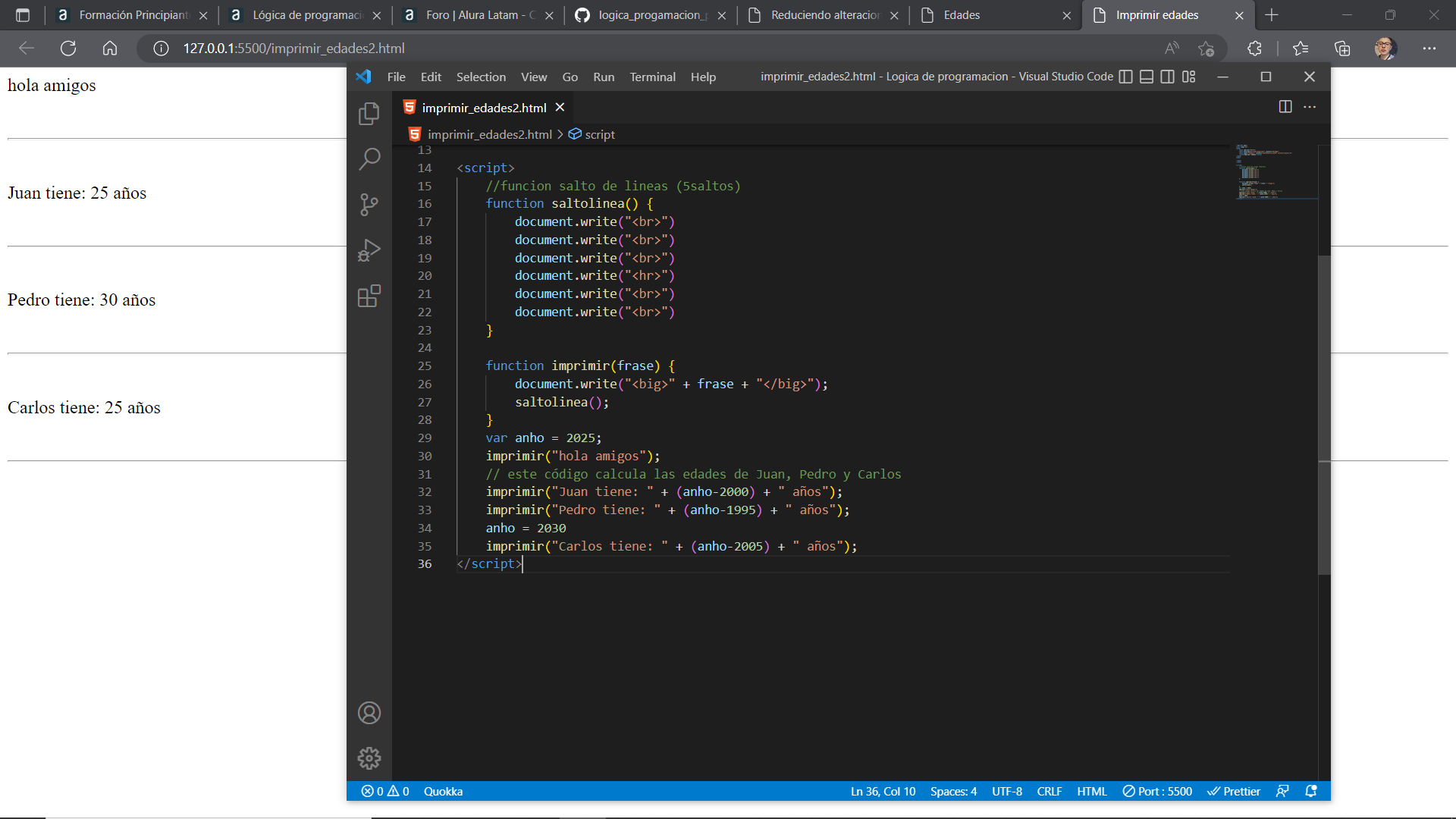
Task: Click the Ln 36, Col 10 position indicator
Action: [883, 791]
